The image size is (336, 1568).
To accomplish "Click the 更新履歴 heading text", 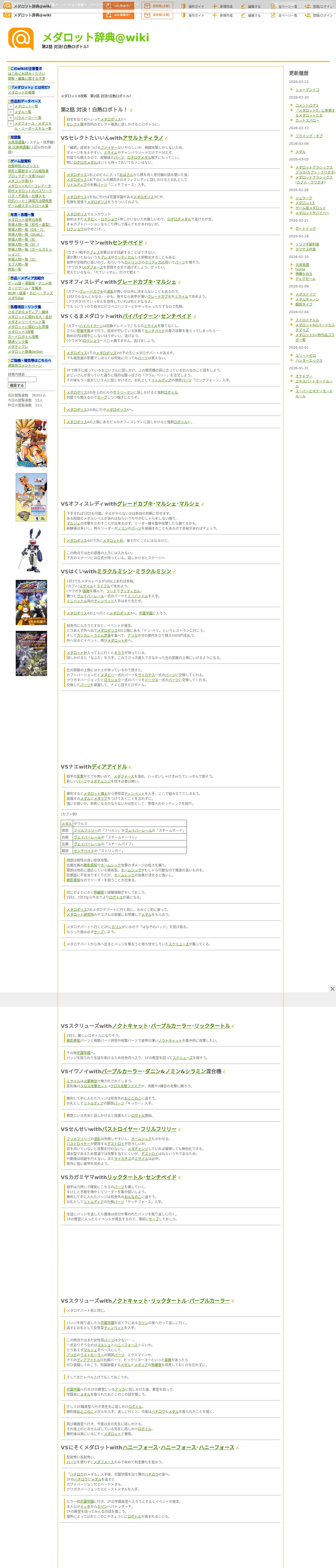I will pos(299,74).
